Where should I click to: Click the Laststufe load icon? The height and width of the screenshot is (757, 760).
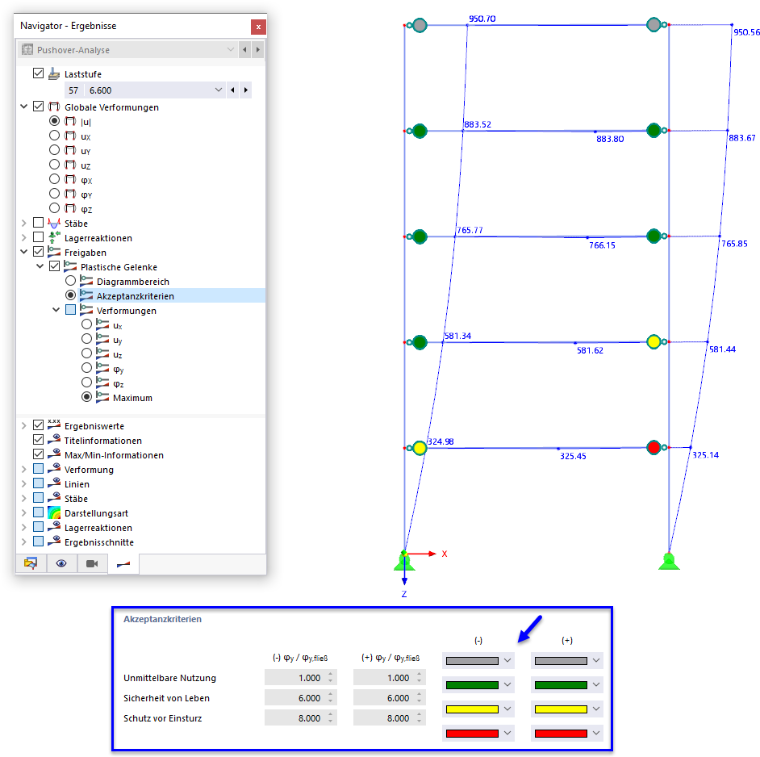[x=54, y=74]
